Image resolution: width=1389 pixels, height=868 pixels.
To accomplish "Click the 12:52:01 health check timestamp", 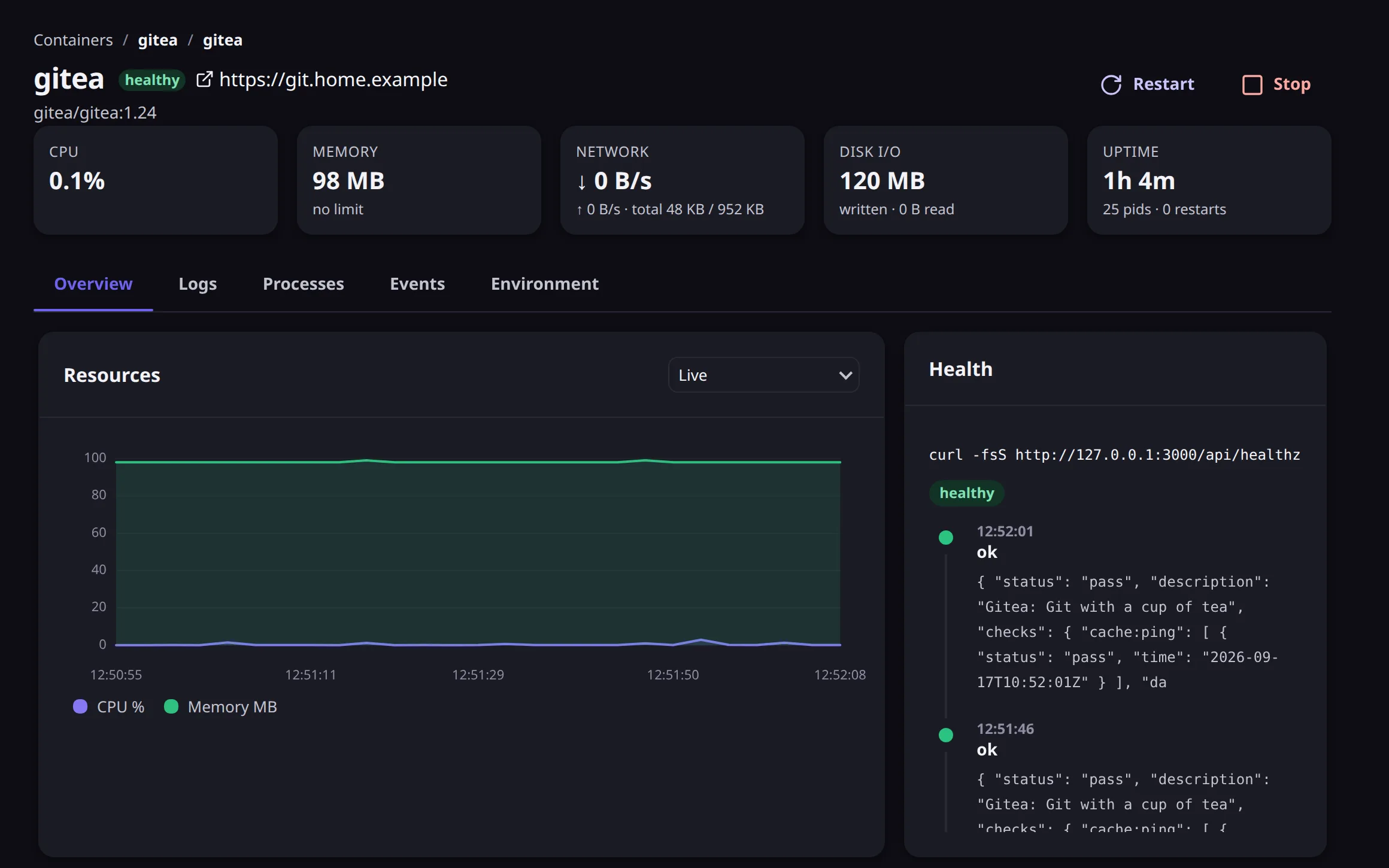I will (x=1005, y=531).
